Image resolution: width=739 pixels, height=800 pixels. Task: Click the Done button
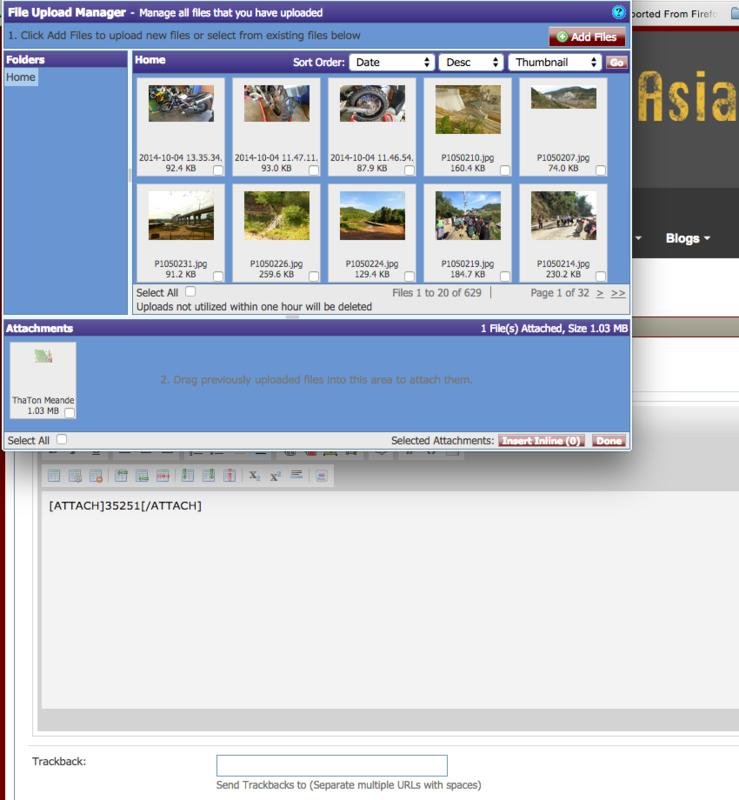click(x=609, y=441)
